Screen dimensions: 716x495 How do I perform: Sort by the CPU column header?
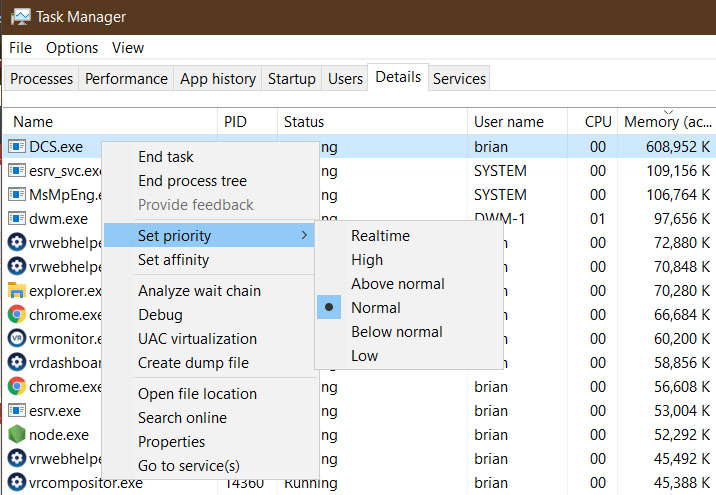[x=592, y=121]
